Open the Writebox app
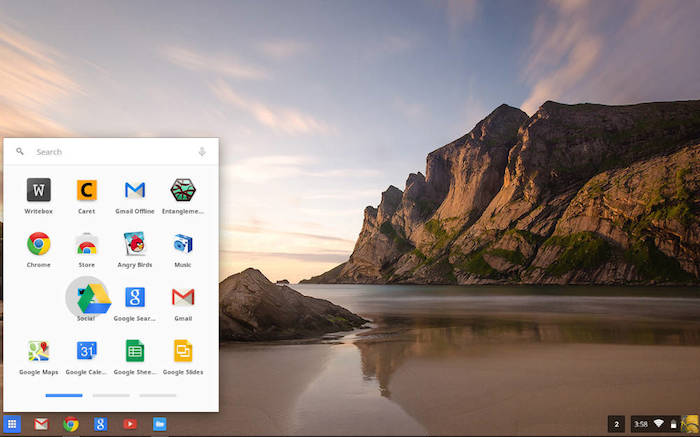This screenshot has width=700, height=437. point(39,190)
